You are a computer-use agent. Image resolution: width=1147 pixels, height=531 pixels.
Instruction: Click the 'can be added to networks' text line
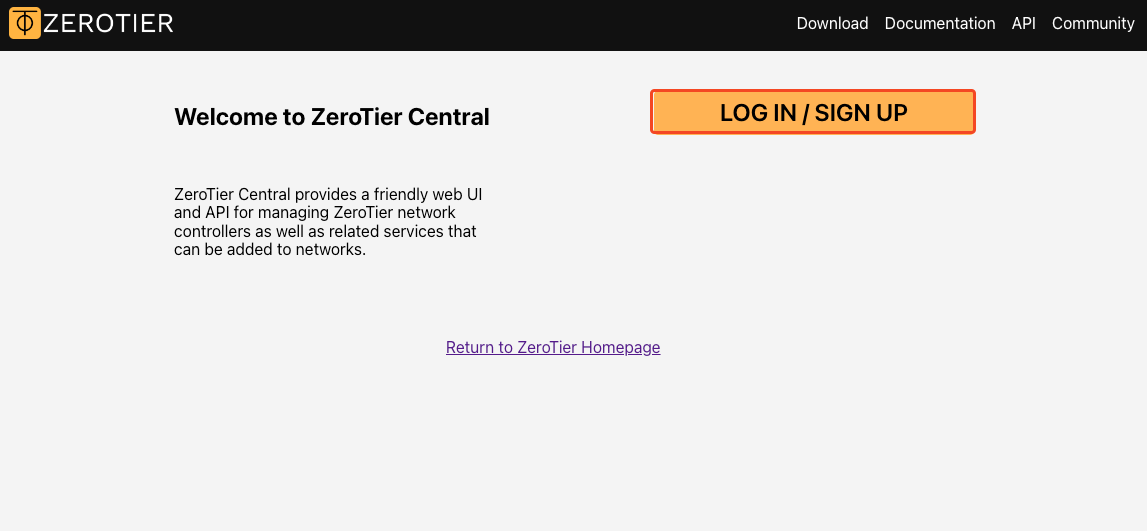pyautogui.click(x=270, y=249)
